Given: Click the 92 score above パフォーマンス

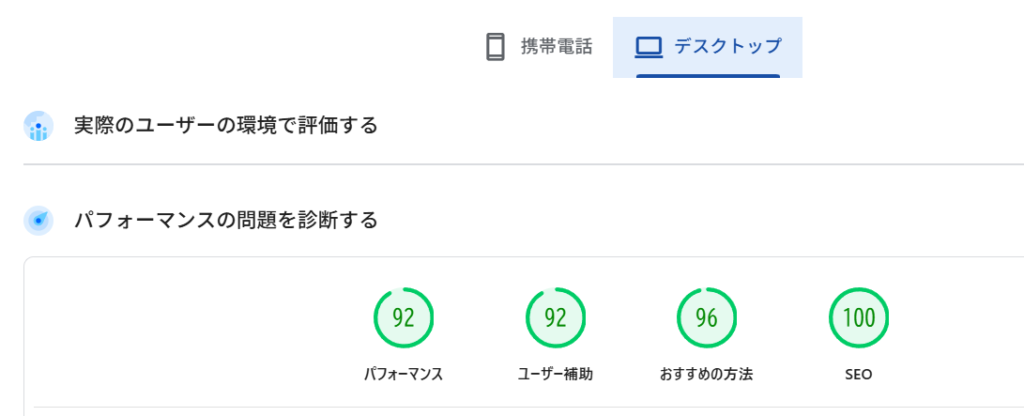Looking at the screenshot, I should pyautogui.click(x=403, y=319).
